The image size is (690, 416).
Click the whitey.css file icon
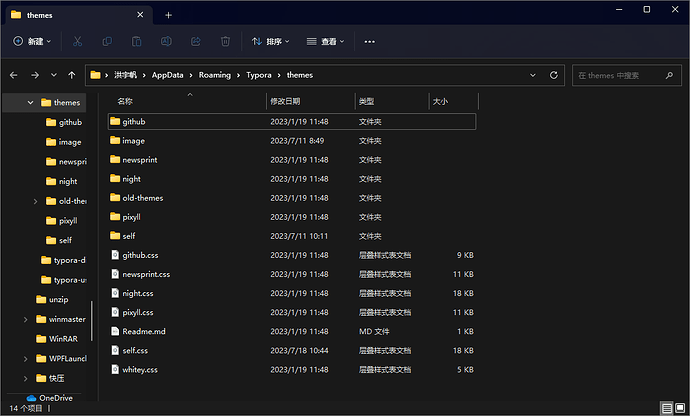coord(115,369)
